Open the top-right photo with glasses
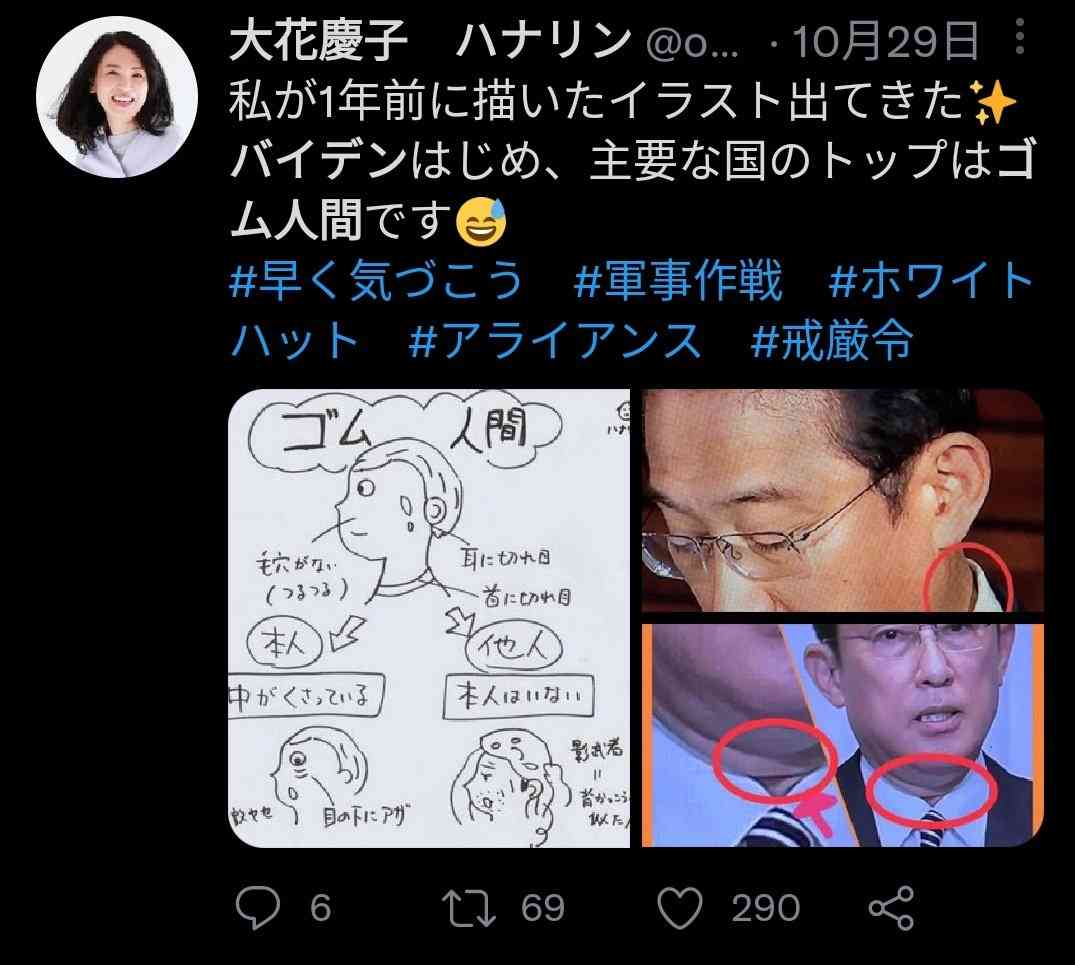The width and height of the screenshot is (1075, 965). coord(843,500)
